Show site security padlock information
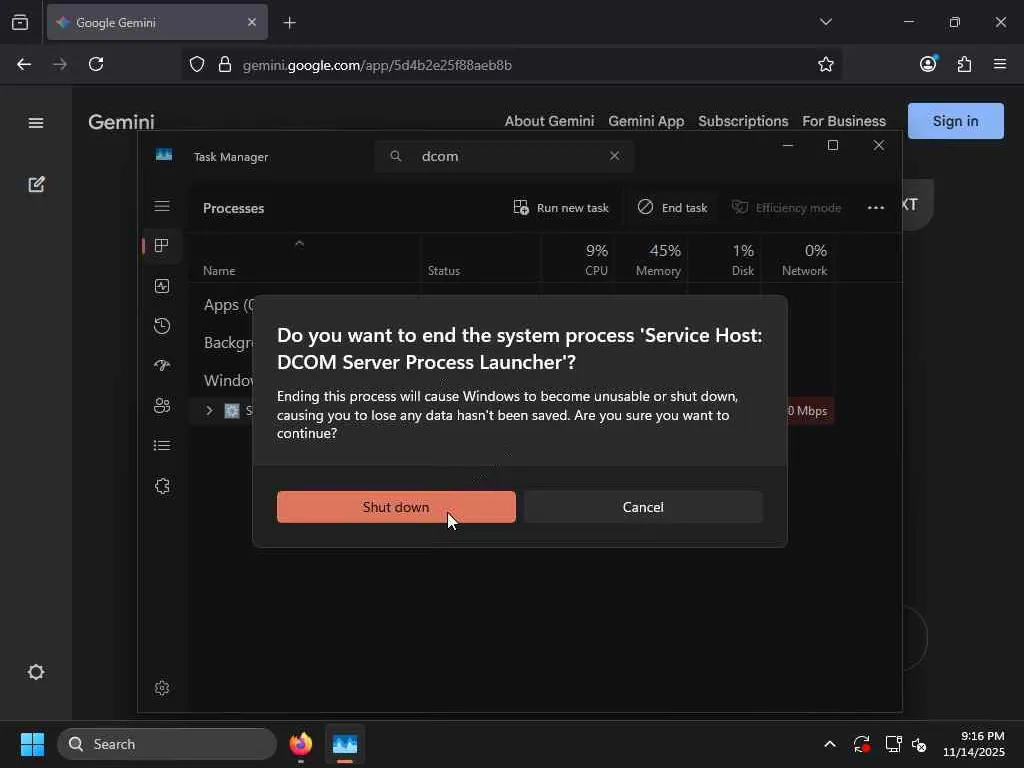Image resolution: width=1024 pixels, height=768 pixels. click(225, 64)
